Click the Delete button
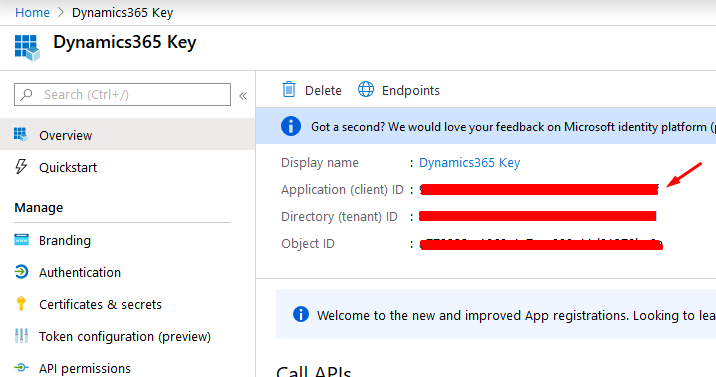This screenshot has height=377, width=716. pos(311,90)
